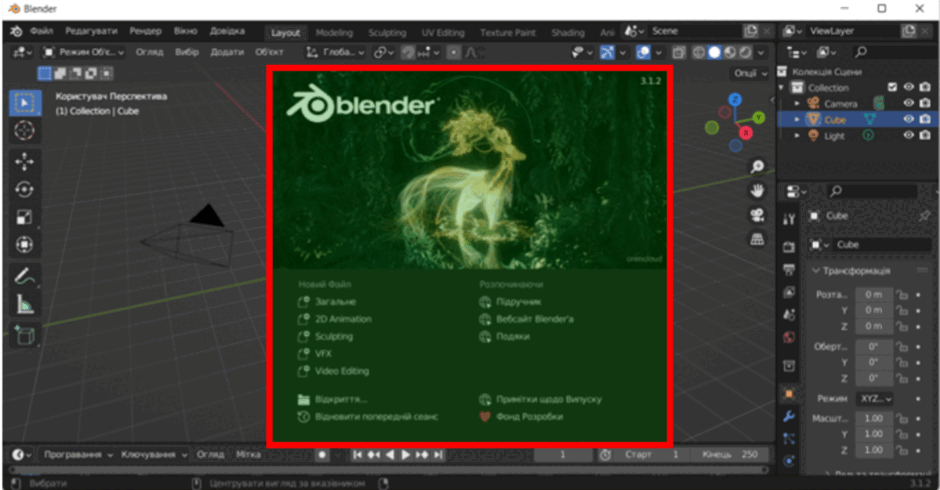Uncheck the Collection exclude checkbox

[893, 88]
